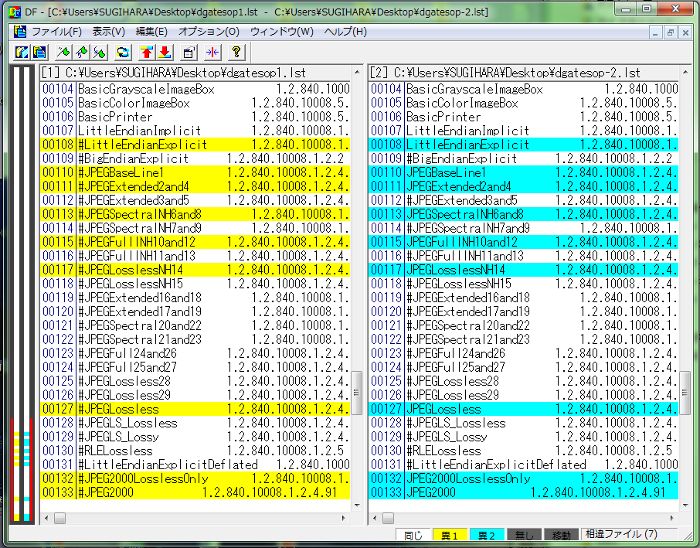The image size is (700, 548).
Task: Jump to next difference with red down arrow
Action: 165,52
